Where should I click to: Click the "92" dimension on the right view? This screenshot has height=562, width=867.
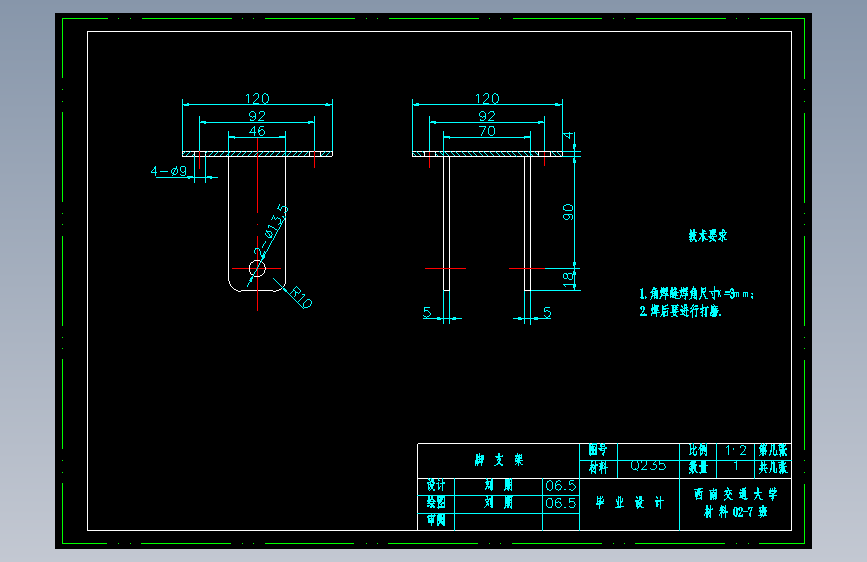487,116
